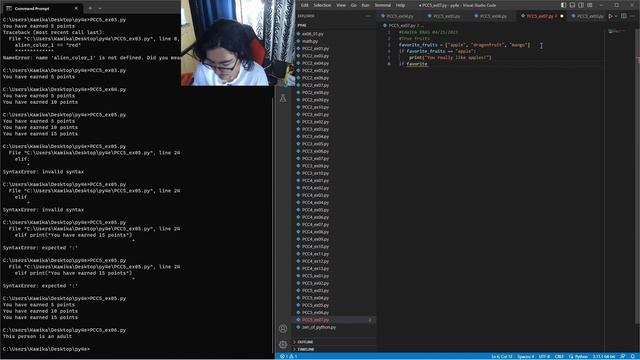This screenshot has height=360, width=640.
Task: Open the Selection menu
Action: pos(322,5)
